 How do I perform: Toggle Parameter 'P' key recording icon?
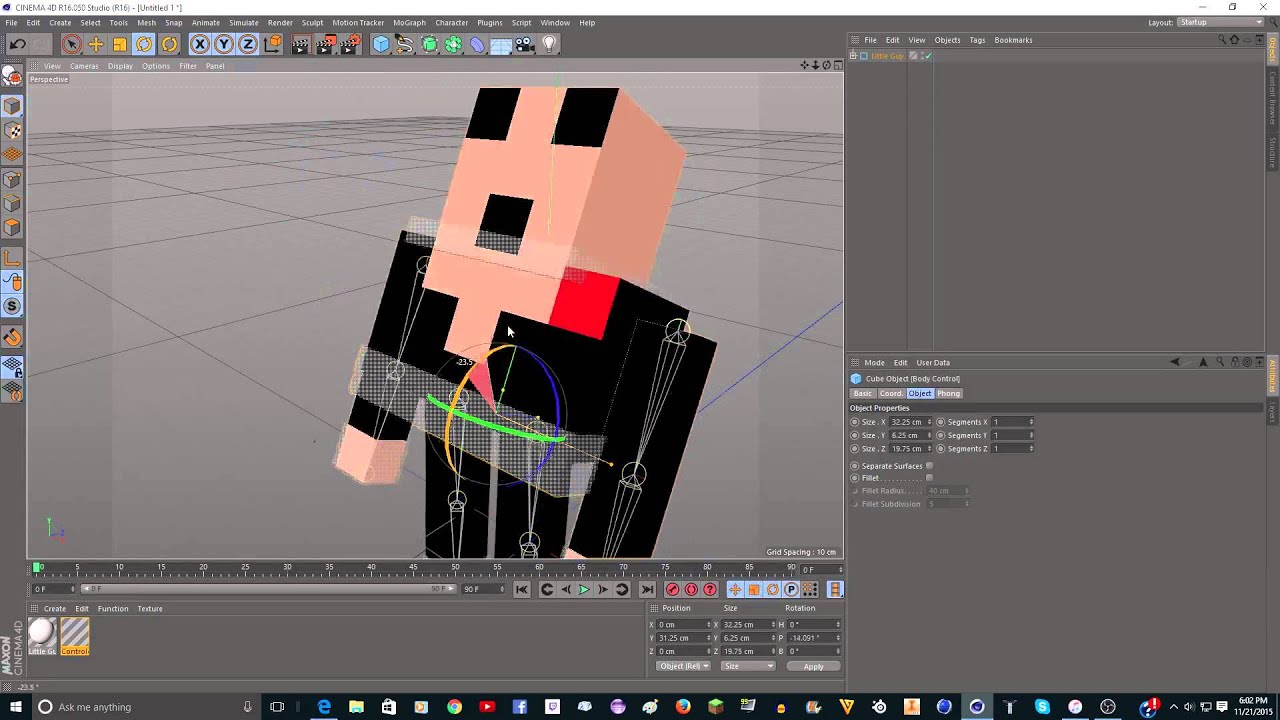click(791, 590)
